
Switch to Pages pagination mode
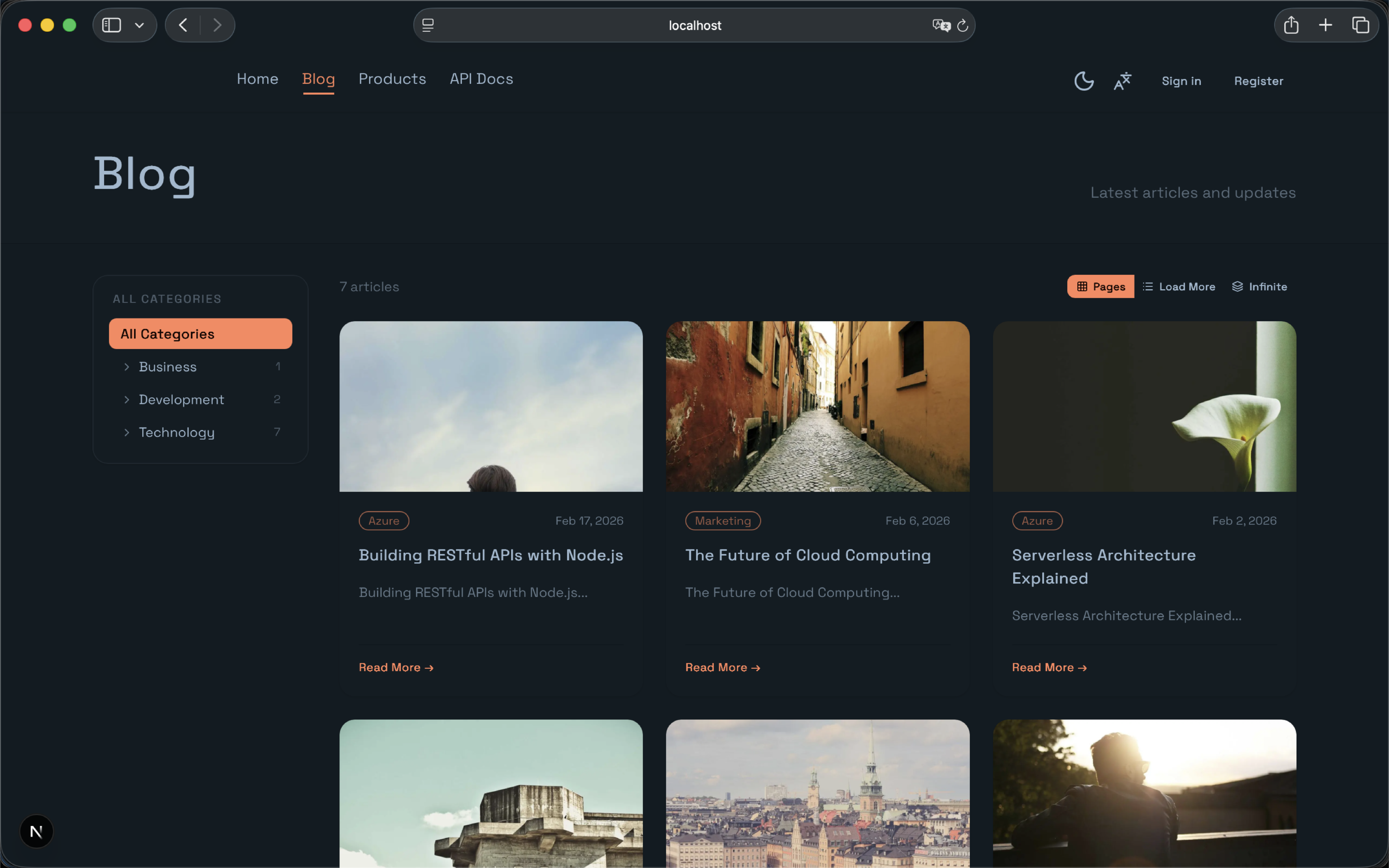[1100, 286]
